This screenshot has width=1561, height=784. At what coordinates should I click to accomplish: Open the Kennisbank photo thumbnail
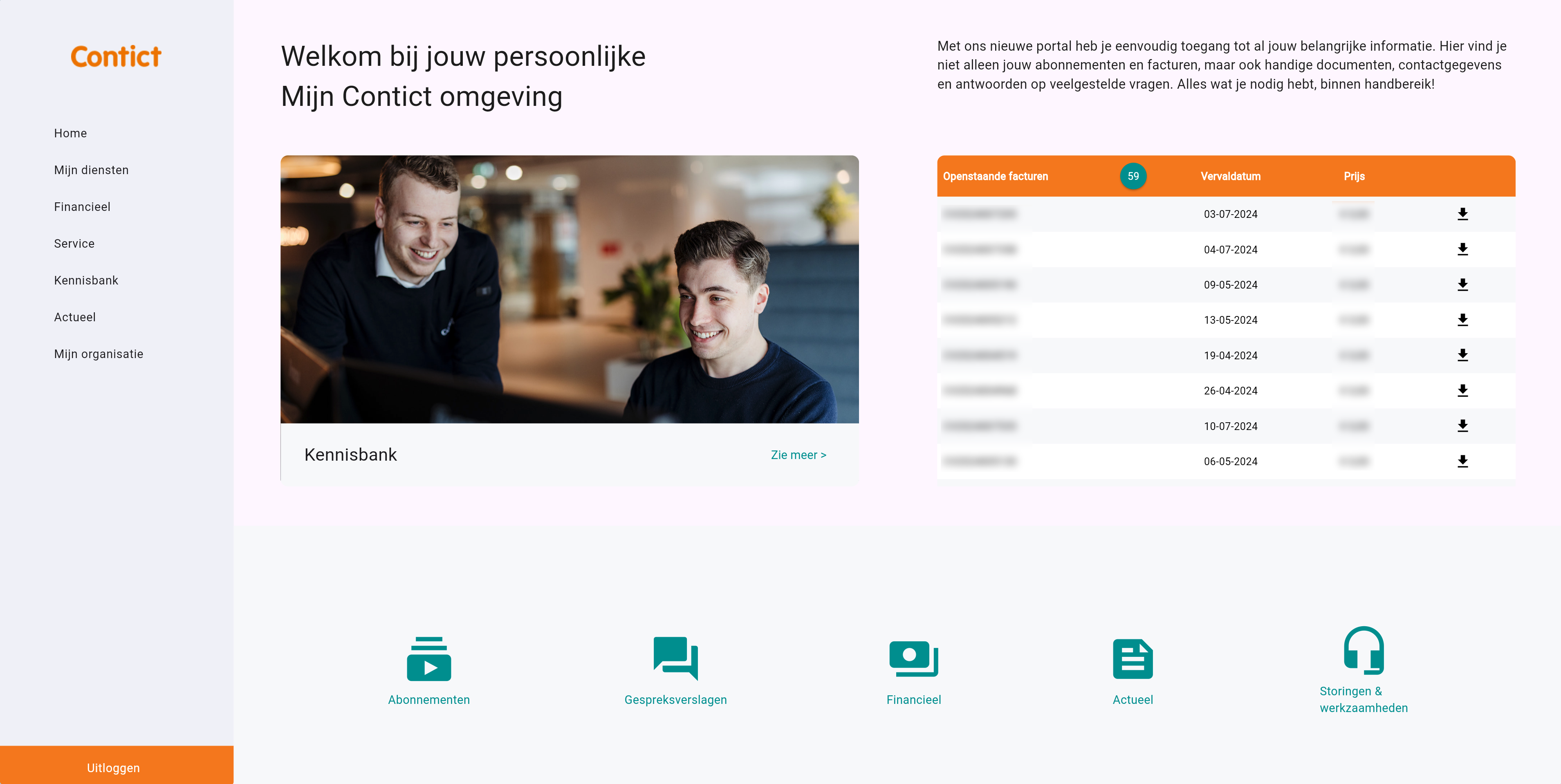(x=570, y=289)
